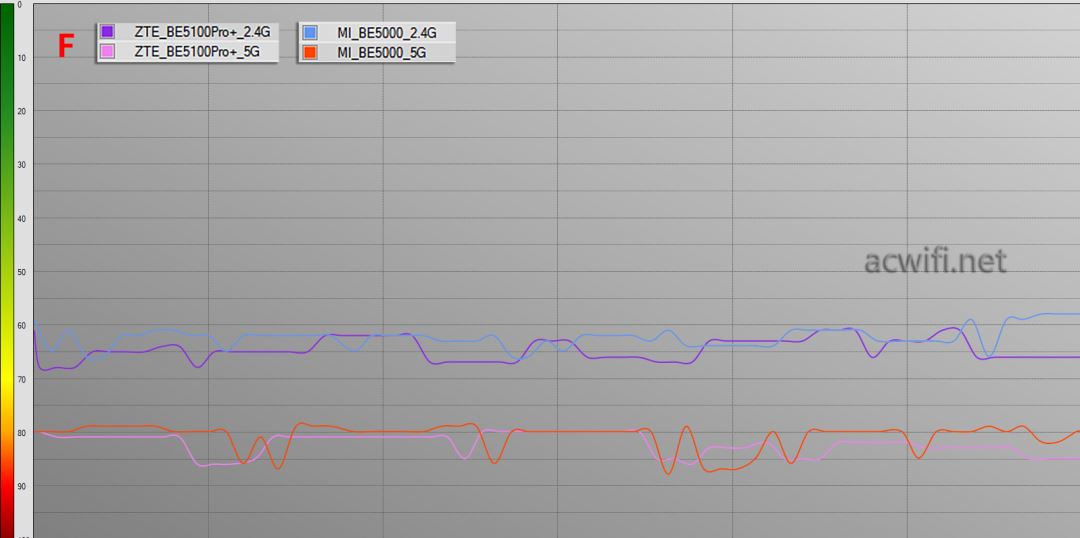The image size is (1080, 538).
Task: Select the MI_BE5000_2.4G legend label
Action: pos(386,32)
